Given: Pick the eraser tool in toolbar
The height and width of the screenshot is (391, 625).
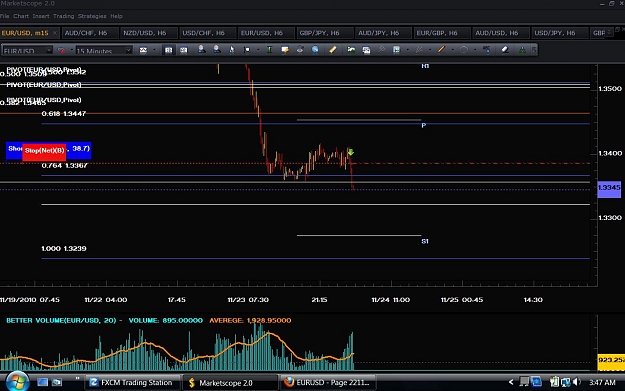Looking at the screenshot, I should [505, 50].
